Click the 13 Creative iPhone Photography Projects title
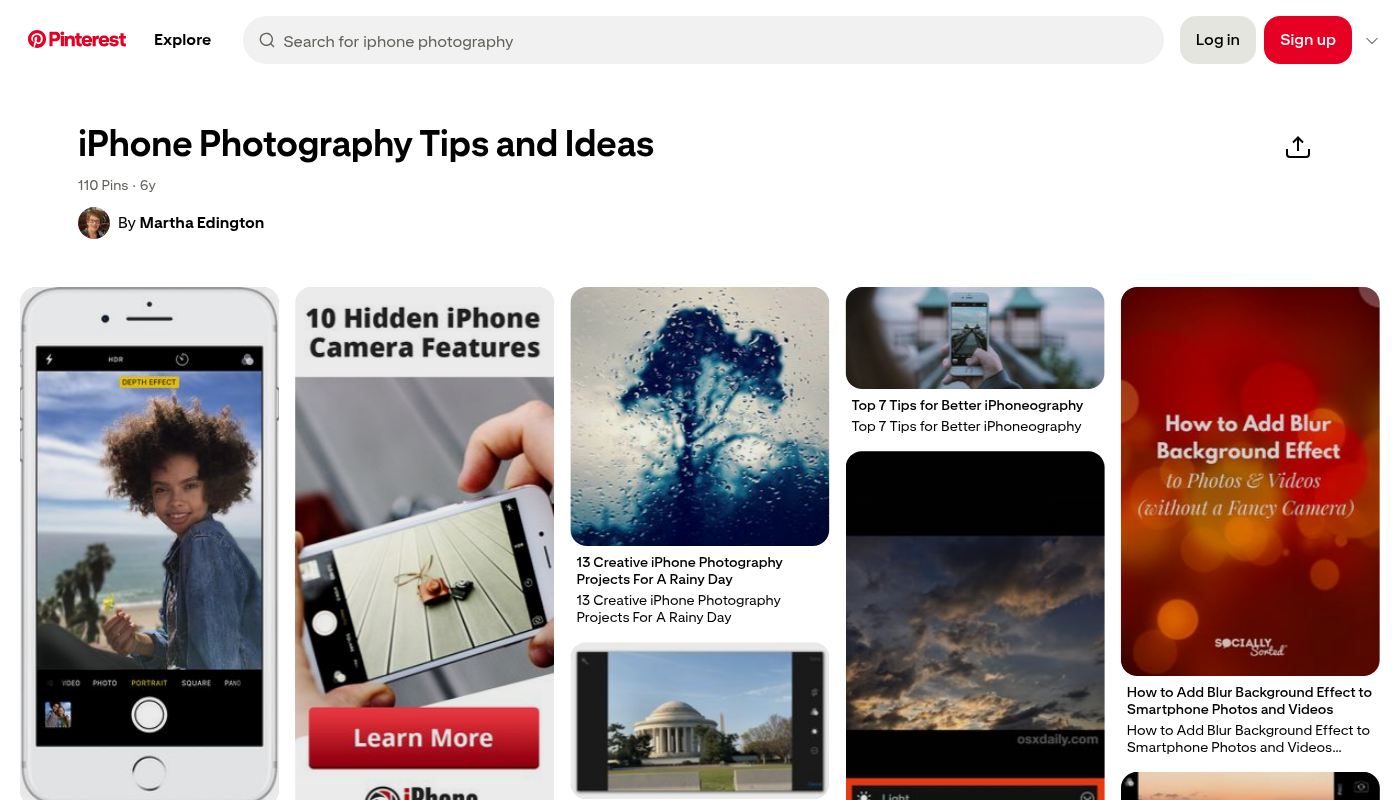 pyautogui.click(x=679, y=571)
